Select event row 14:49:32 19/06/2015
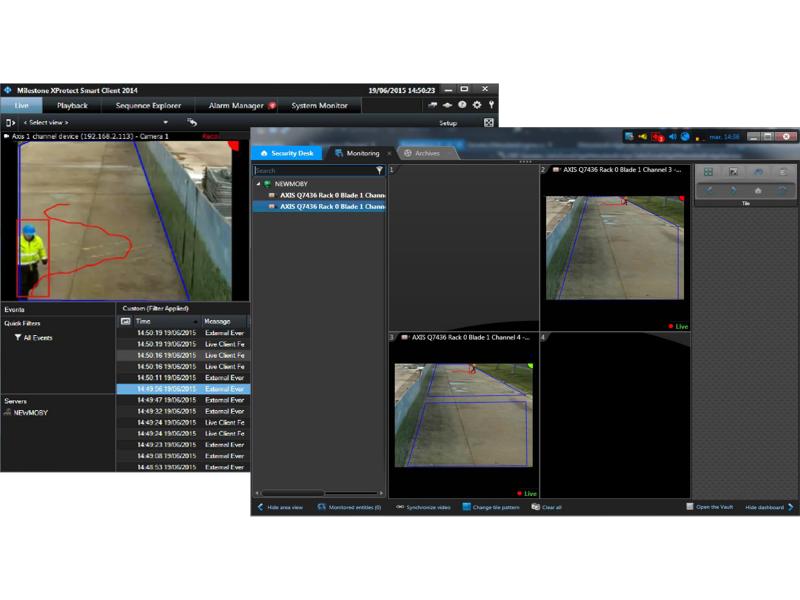Screen dimensions: 800x600 point(183,411)
